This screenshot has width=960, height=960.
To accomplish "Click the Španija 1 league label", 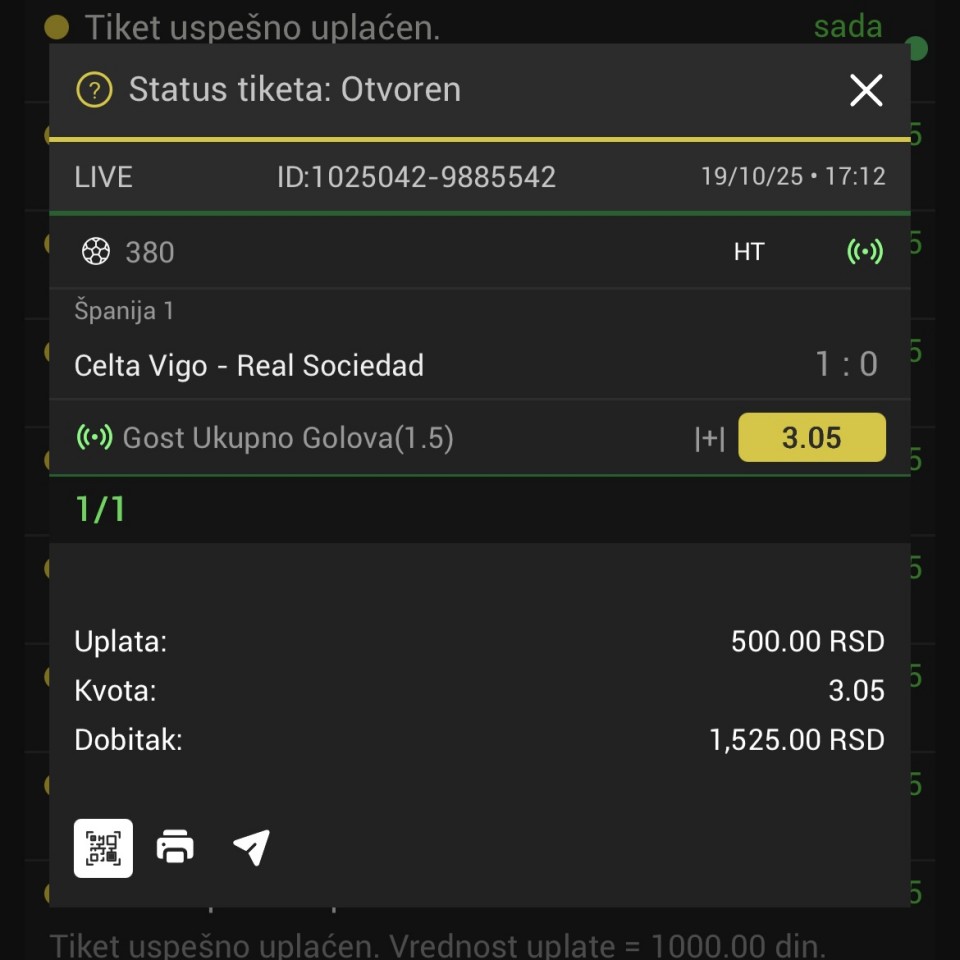I will point(124,311).
